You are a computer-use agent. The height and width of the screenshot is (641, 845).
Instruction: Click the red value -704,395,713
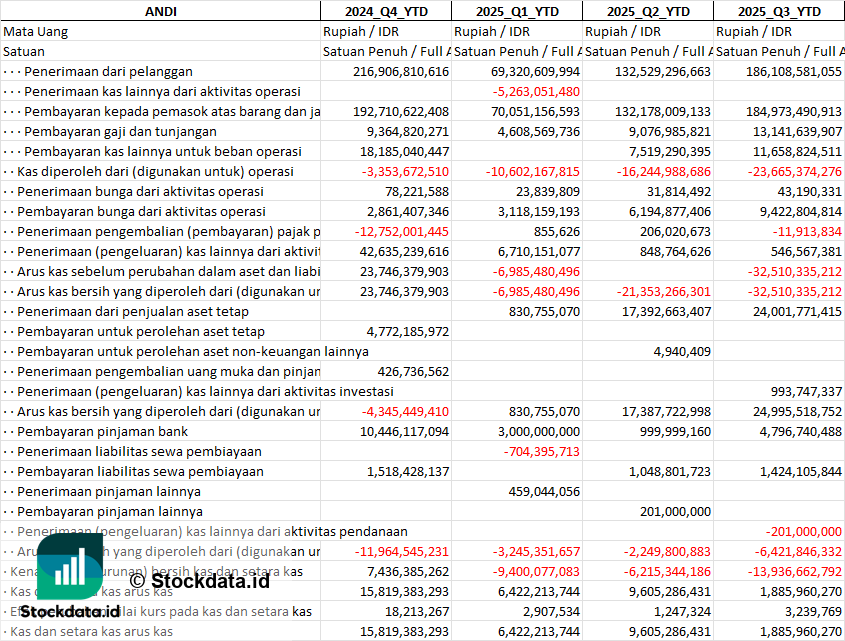click(542, 451)
